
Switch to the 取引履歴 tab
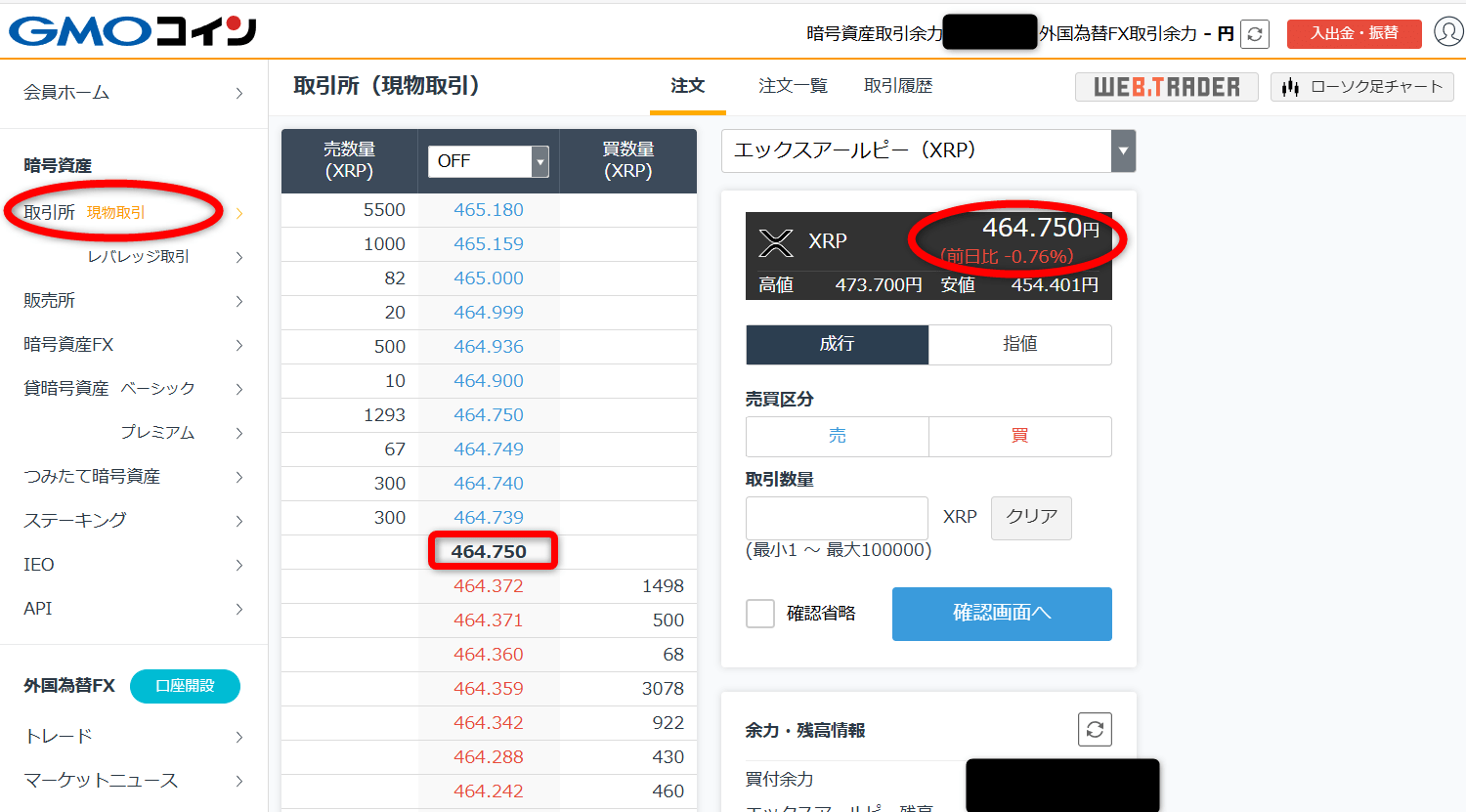click(898, 86)
